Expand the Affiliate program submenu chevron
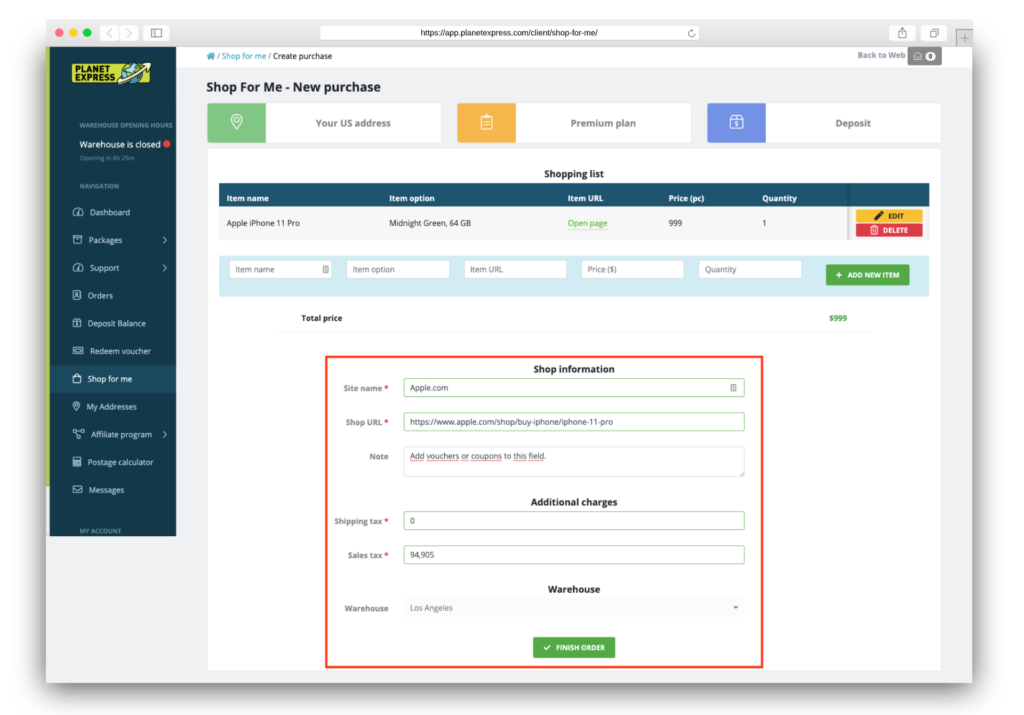Viewport: 1024px width, 715px height. coord(165,434)
